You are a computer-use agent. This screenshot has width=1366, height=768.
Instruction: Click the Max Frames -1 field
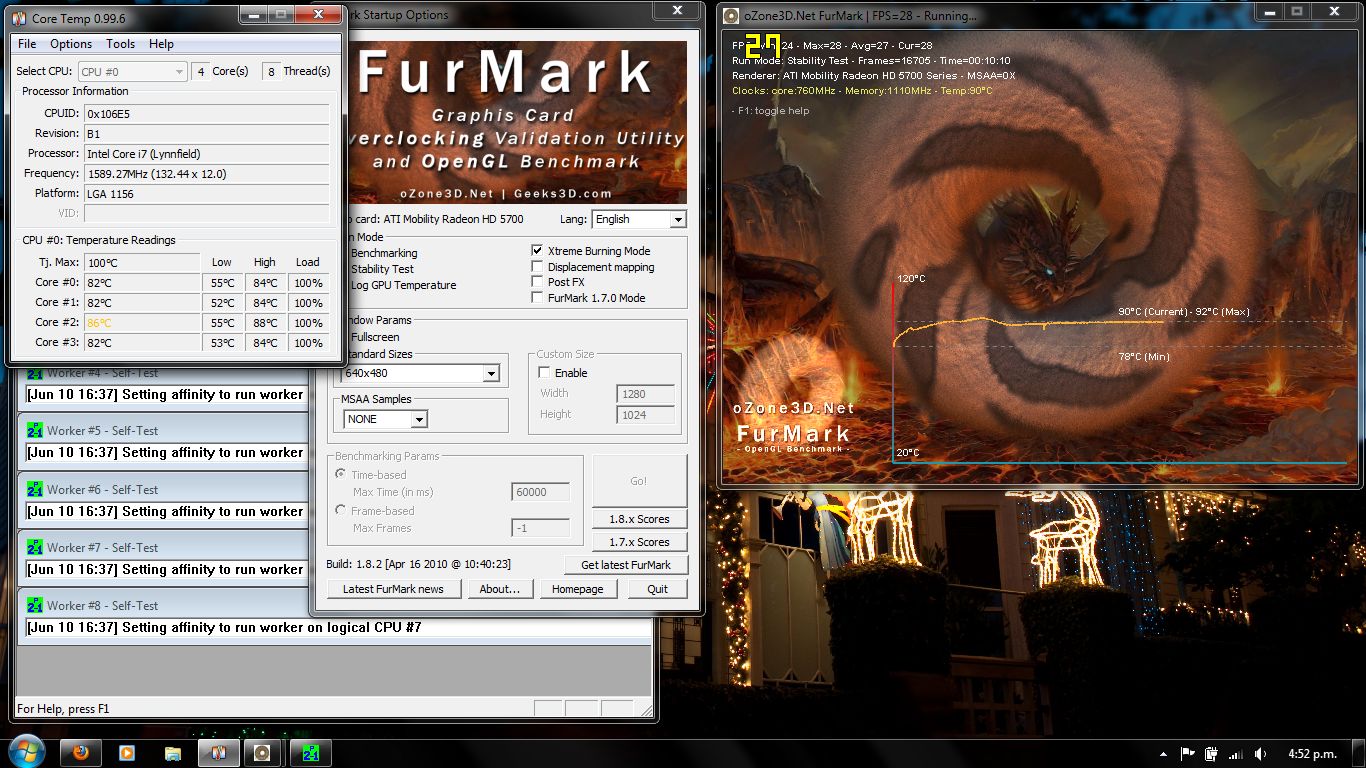(x=541, y=528)
